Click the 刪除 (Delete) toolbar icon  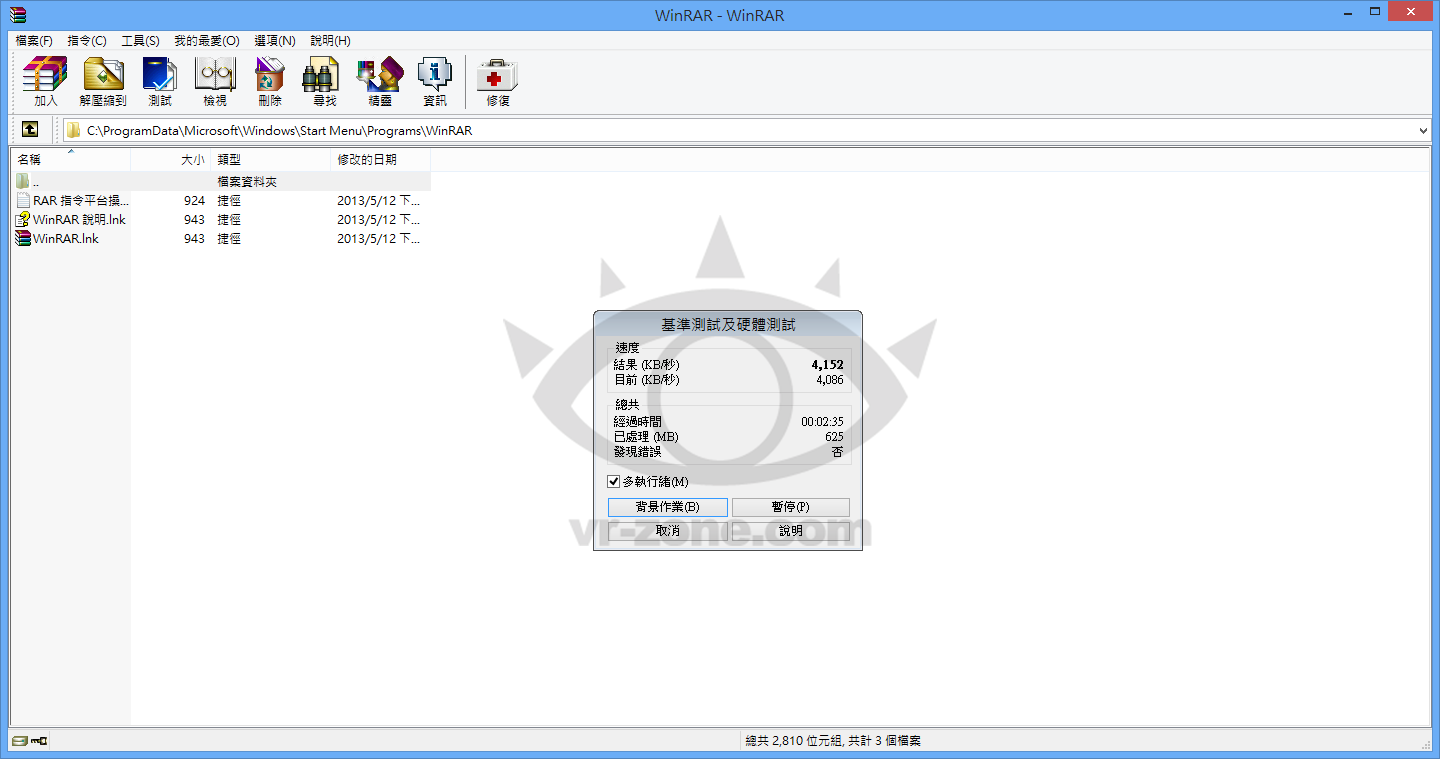pos(270,82)
